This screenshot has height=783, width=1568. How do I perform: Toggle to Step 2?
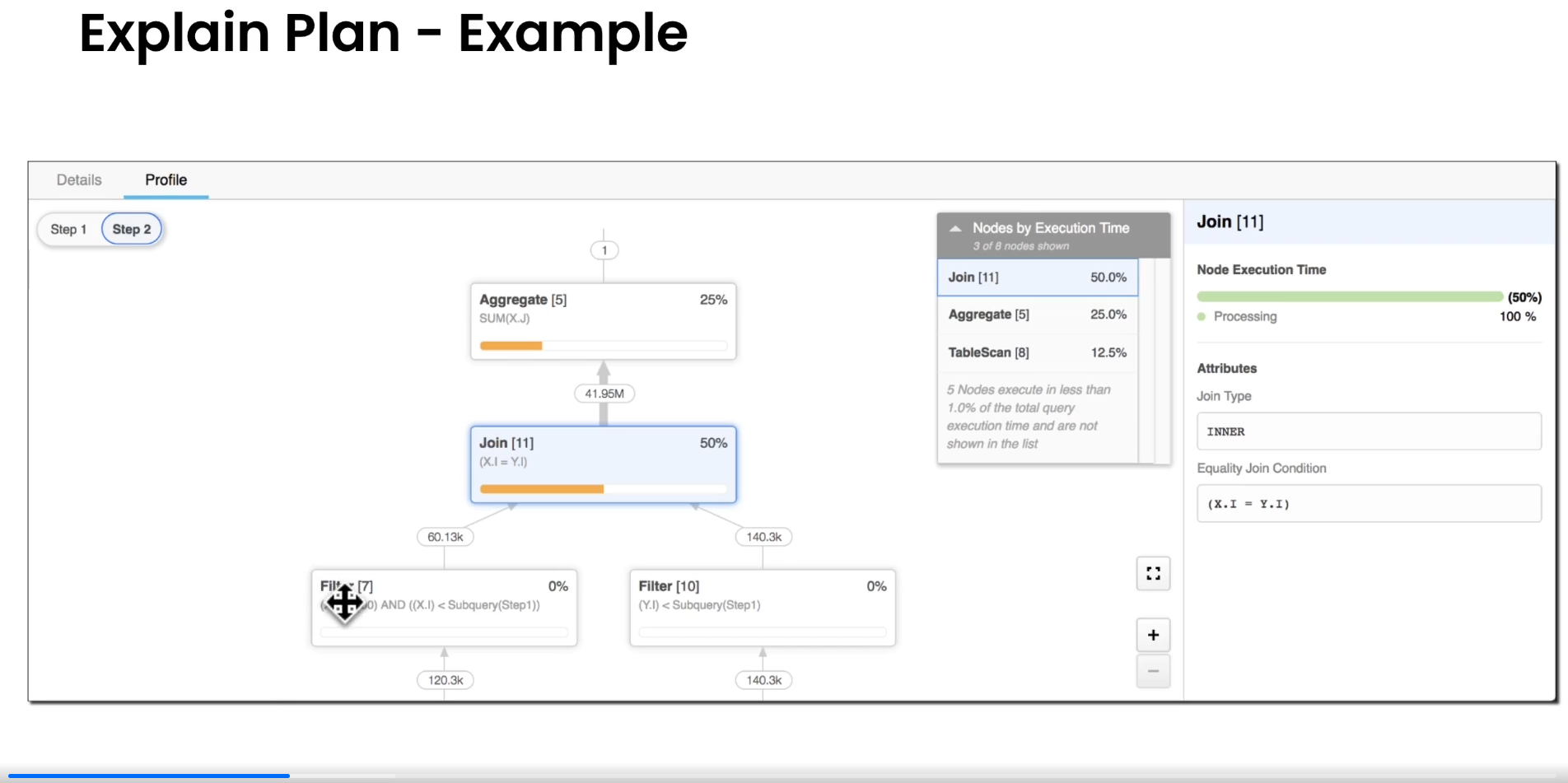tap(132, 230)
